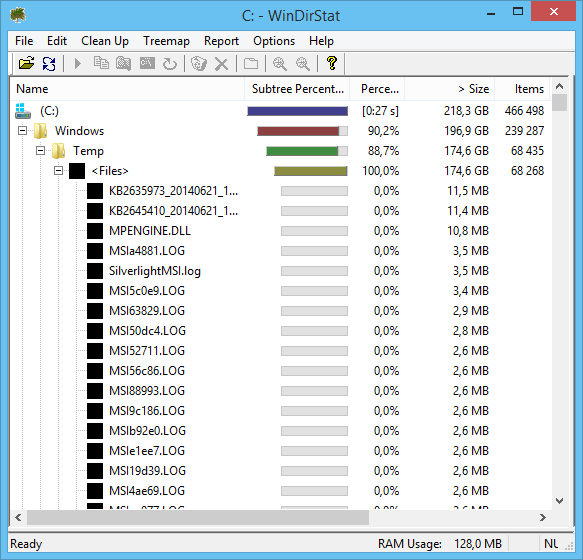
Task: Click the red subtree bar of Windows
Action: coord(298,131)
